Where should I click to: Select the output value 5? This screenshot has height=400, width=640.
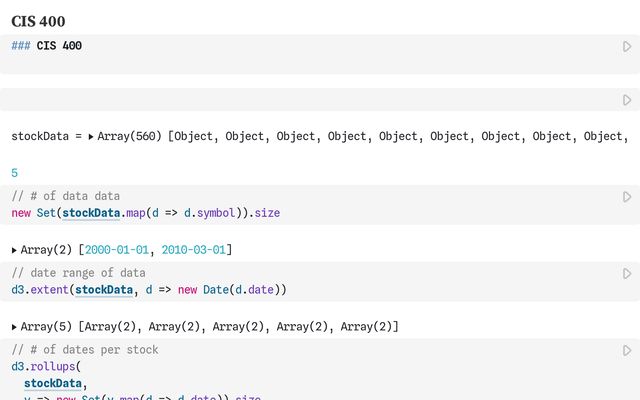15,173
